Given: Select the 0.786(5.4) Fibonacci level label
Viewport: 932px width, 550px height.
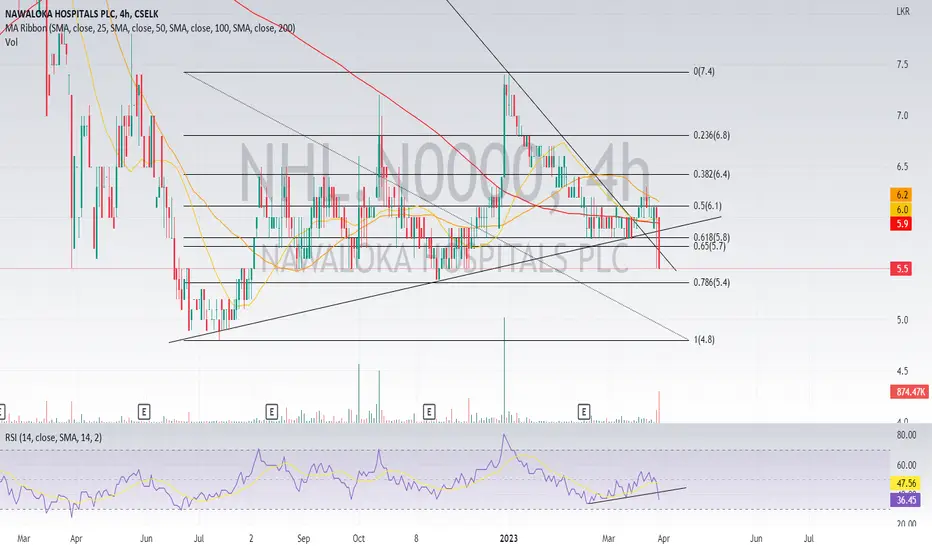Looking at the screenshot, I should coord(711,282).
